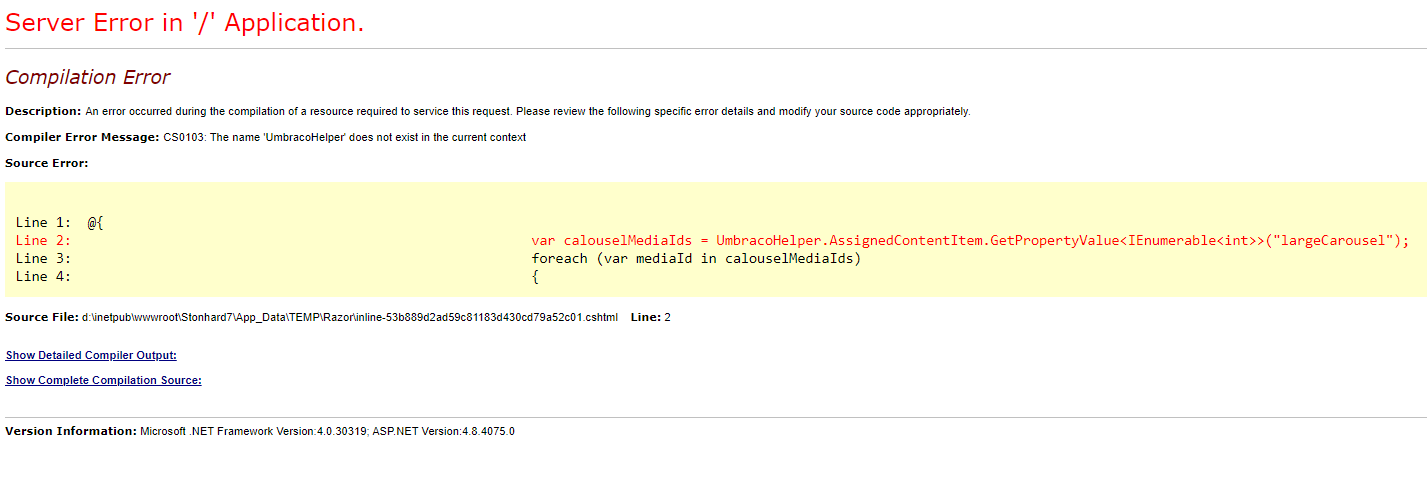Click the Compiler Error Message label

click(82, 137)
